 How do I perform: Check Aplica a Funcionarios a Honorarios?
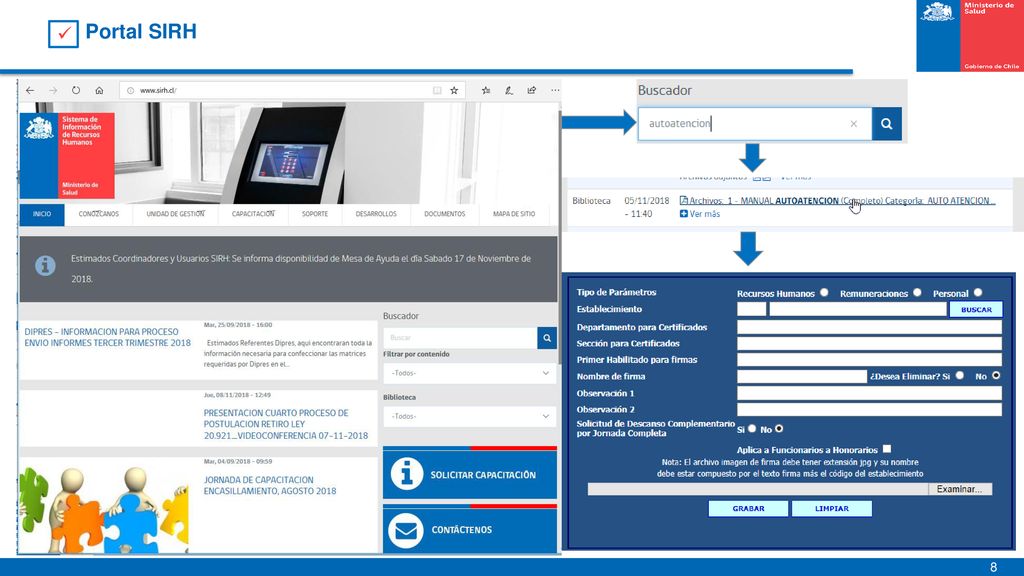point(887,449)
